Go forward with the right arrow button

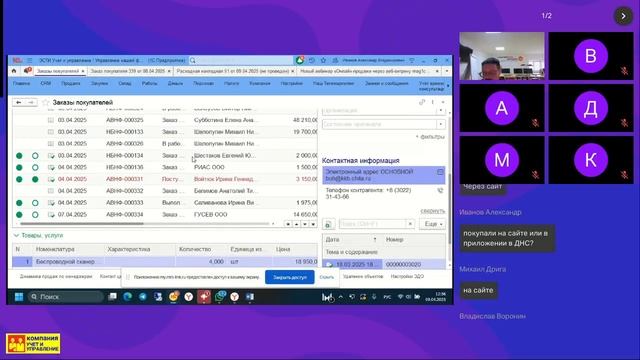(31, 102)
